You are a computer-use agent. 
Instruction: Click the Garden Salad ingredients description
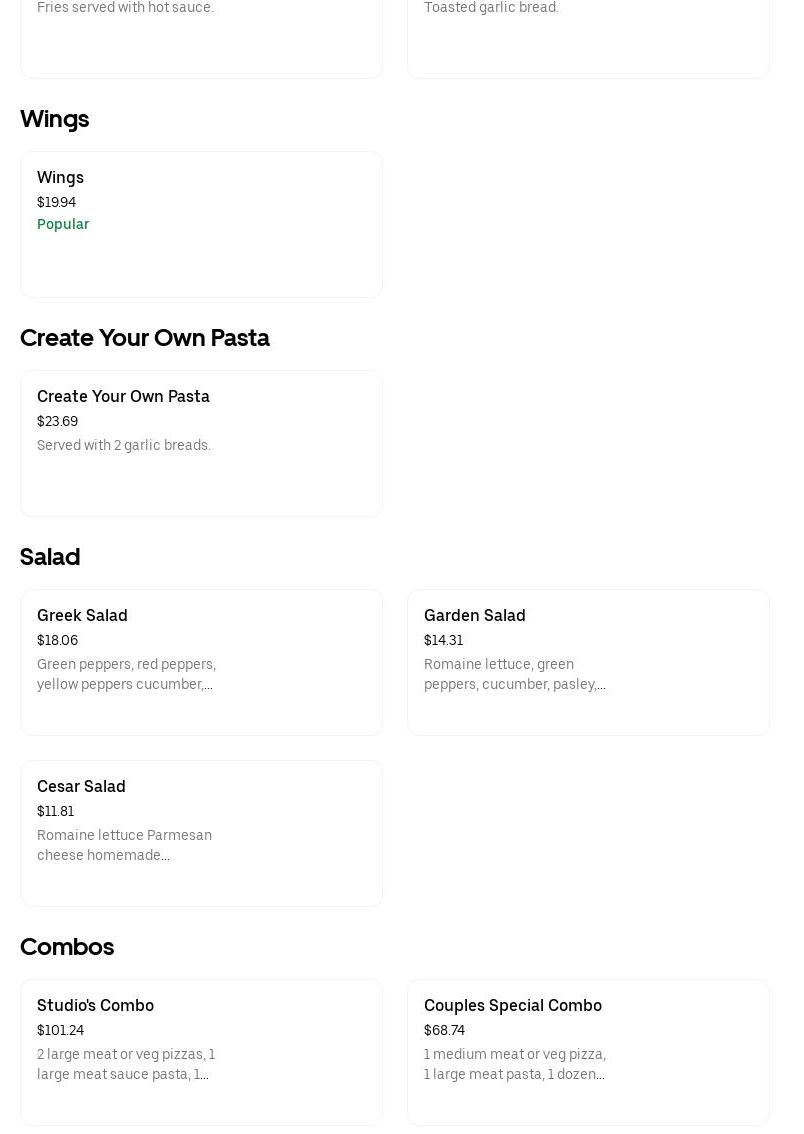[x=514, y=675]
